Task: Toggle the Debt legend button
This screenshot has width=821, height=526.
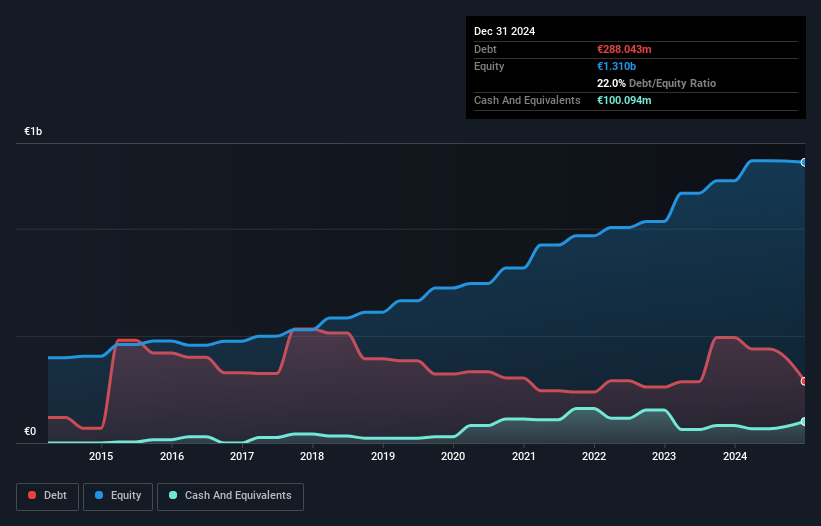Action: coord(47,496)
